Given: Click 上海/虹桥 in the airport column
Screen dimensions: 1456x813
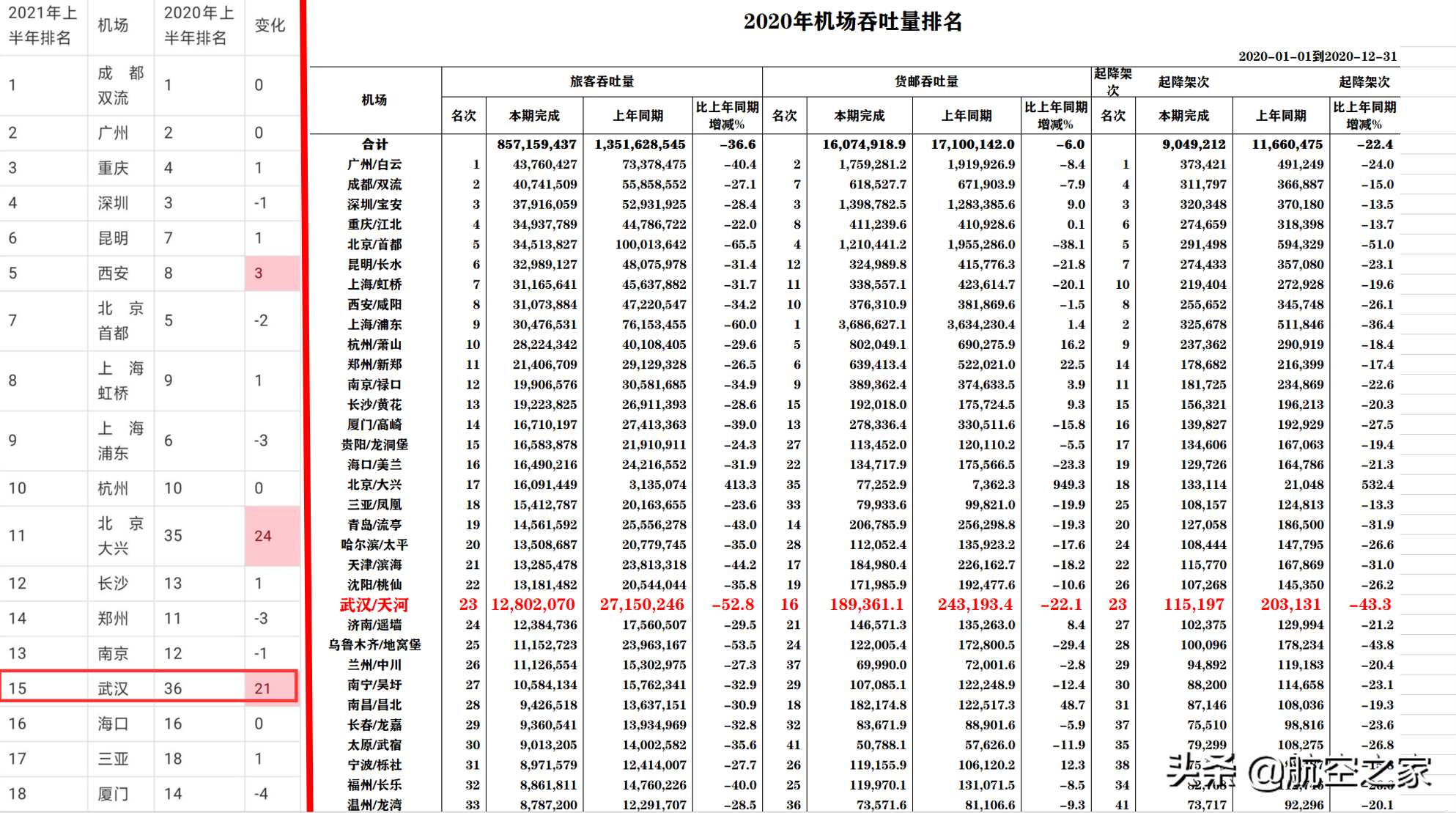Looking at the screenshot, I should tap(374, 284).
